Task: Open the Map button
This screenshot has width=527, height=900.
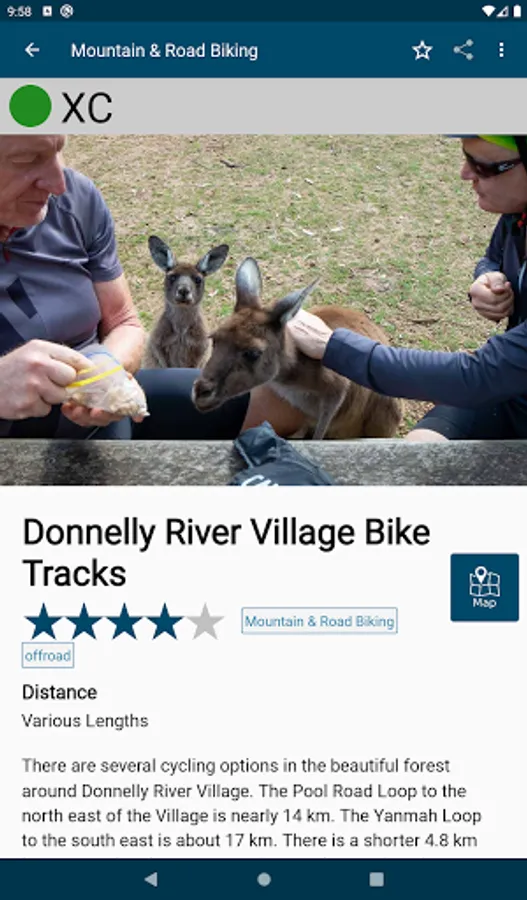Action: 485,587
